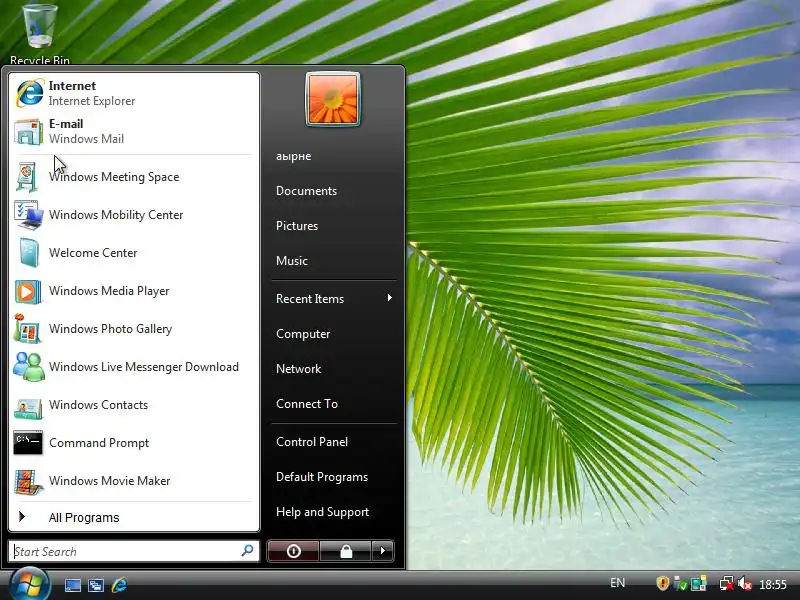
Task: Click the search magnifier icon
Action: [247, 551]
